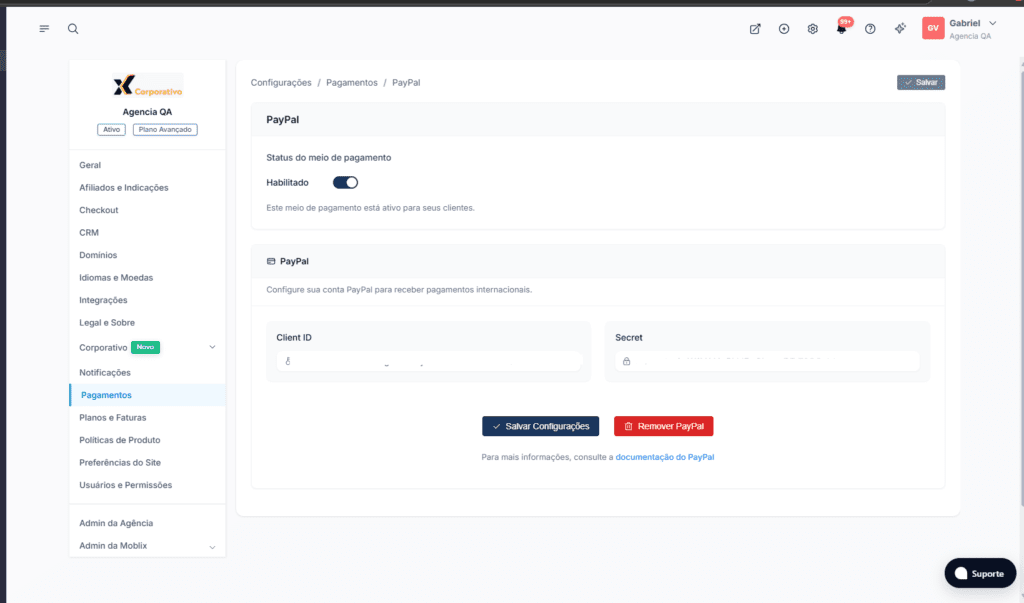Click the search magnifier icon
This screenshot has width=1024, height=603.
tap(73, 29)
